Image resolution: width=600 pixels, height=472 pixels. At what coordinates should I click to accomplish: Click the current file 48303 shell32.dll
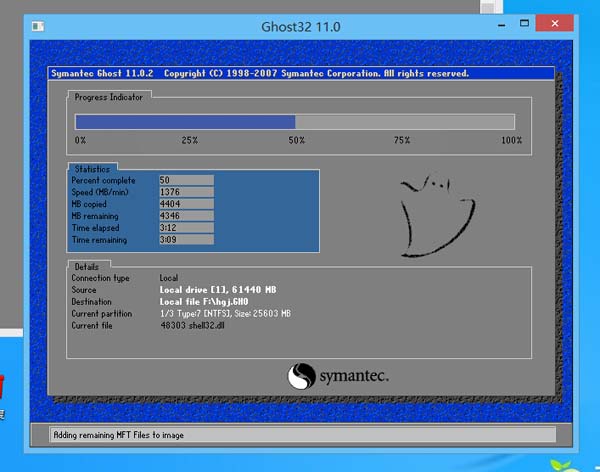tap(192, 325)
